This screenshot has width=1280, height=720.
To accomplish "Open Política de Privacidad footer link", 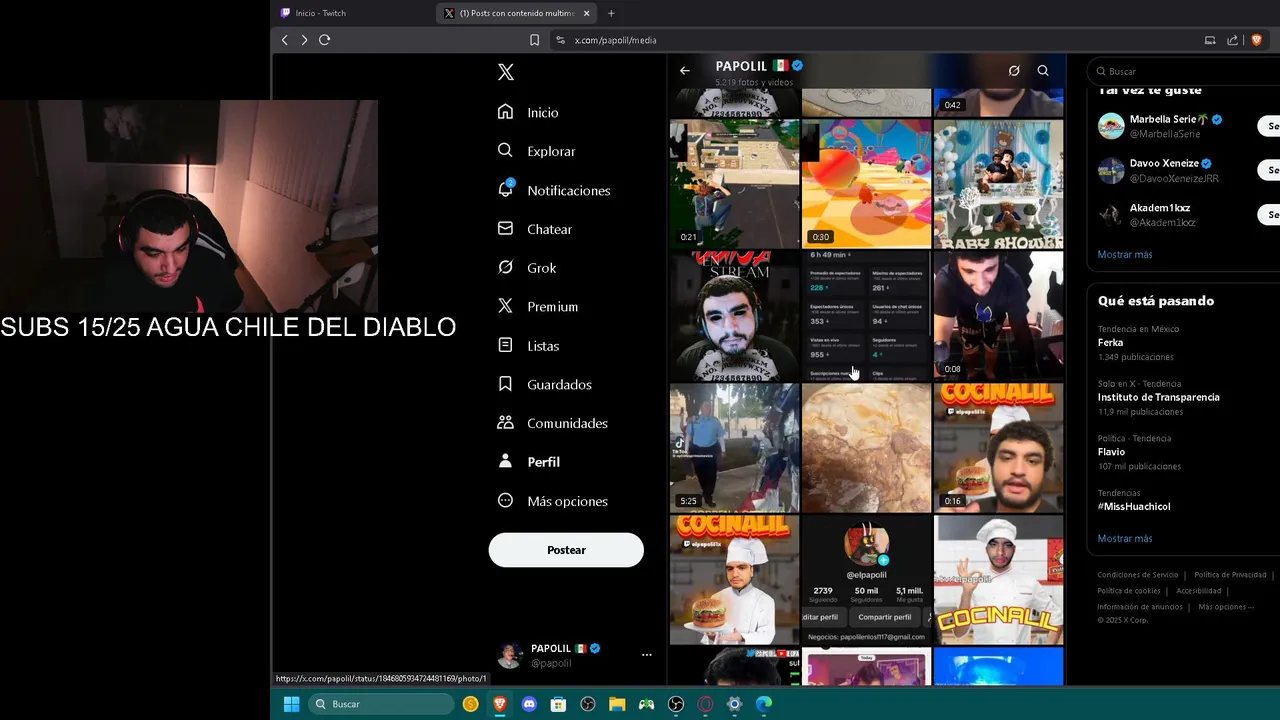I will tap(1230, 575).
